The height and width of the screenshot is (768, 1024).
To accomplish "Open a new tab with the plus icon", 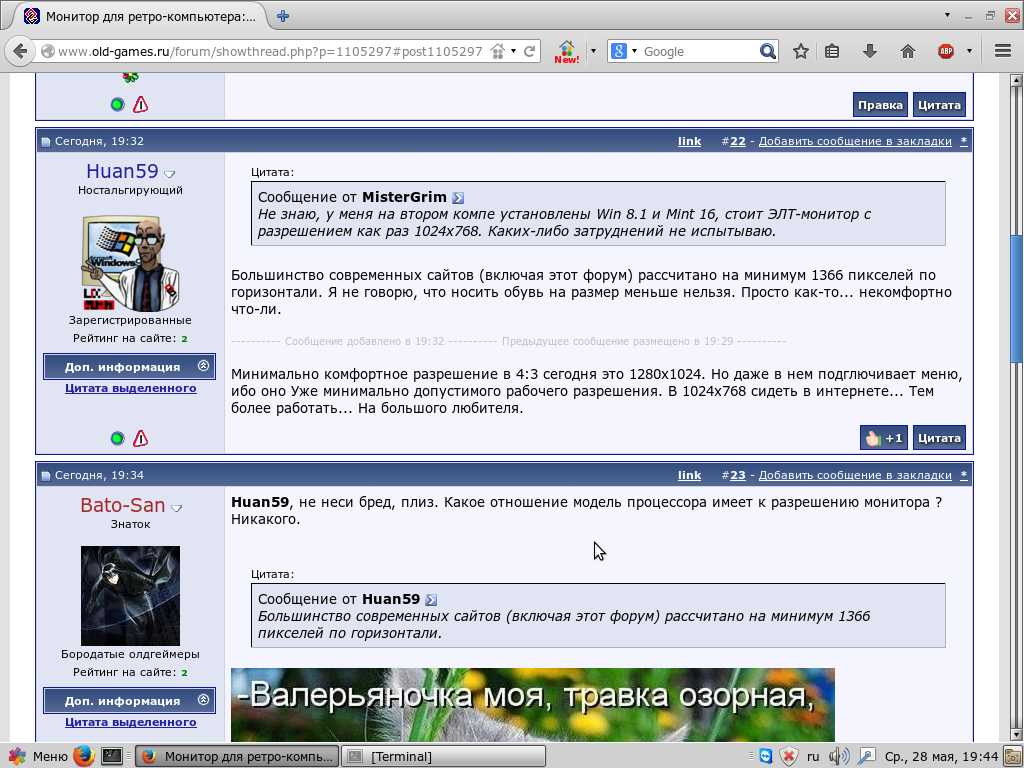I will (x=283, y=16).
